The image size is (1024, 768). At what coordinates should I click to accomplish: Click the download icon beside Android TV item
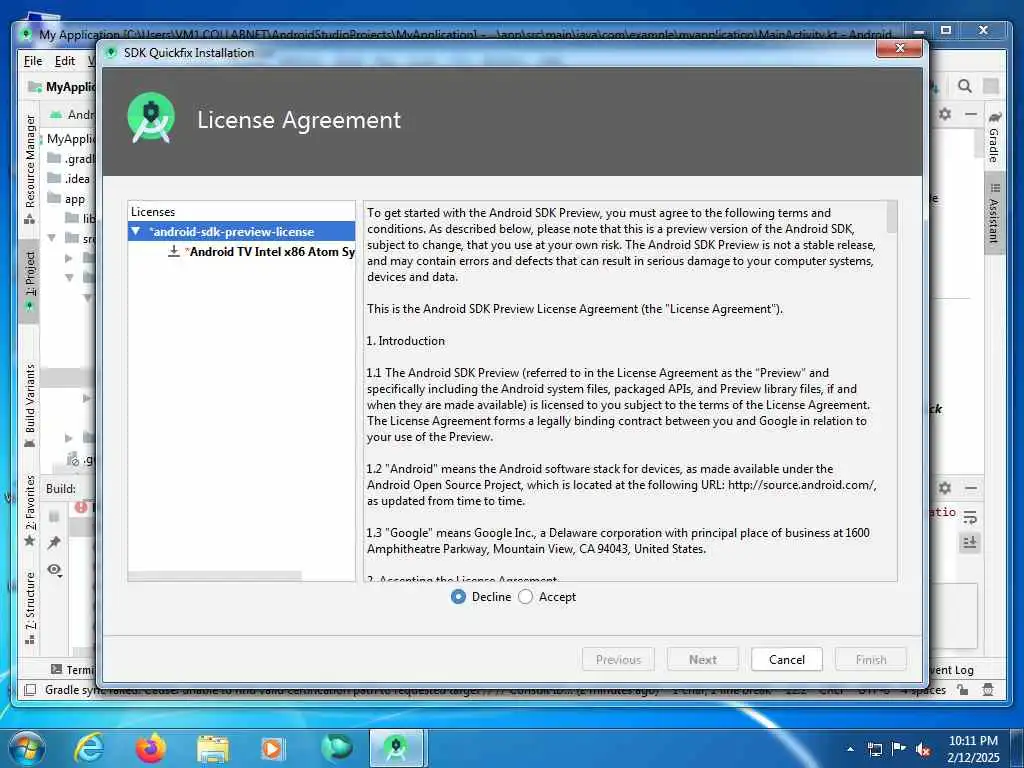click(174, 251)
